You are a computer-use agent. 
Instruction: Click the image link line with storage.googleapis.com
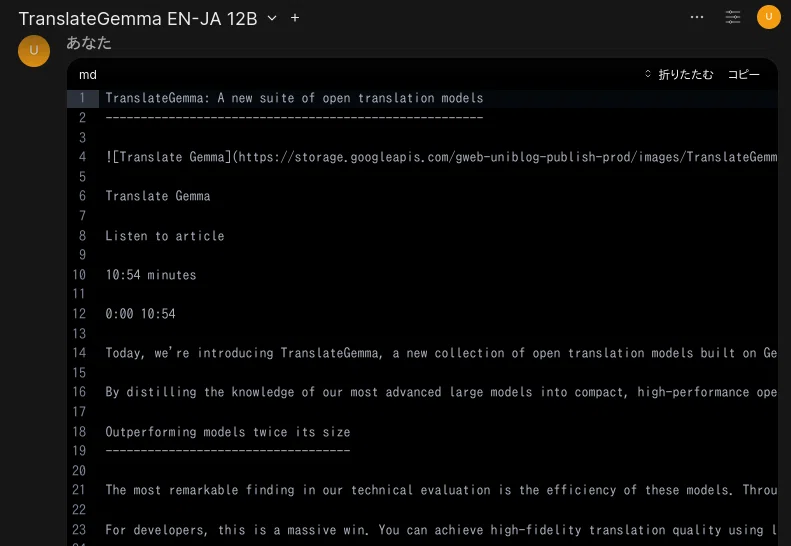pyautogui.click(x=441, y=157)
